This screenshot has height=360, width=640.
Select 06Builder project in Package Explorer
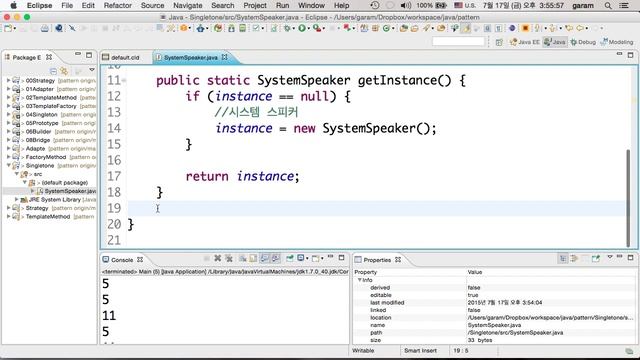tap(38, 131)
